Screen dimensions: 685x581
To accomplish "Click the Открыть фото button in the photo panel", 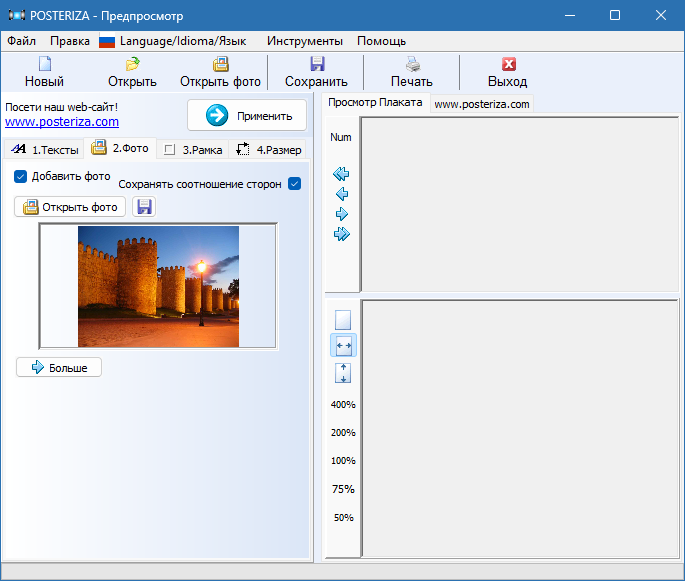I will pyautogui.click(x=70, y=207).
